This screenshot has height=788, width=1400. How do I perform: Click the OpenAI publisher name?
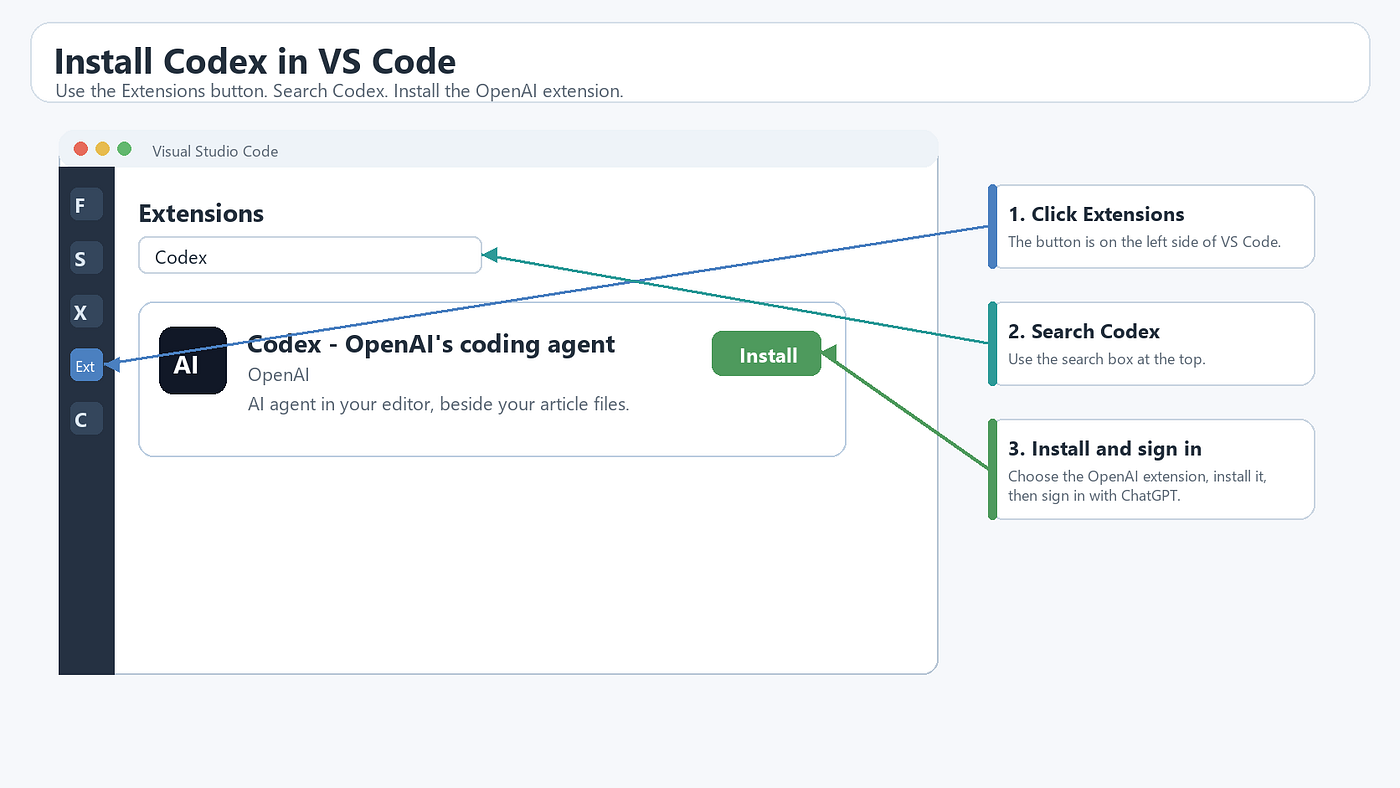(278, 375)
